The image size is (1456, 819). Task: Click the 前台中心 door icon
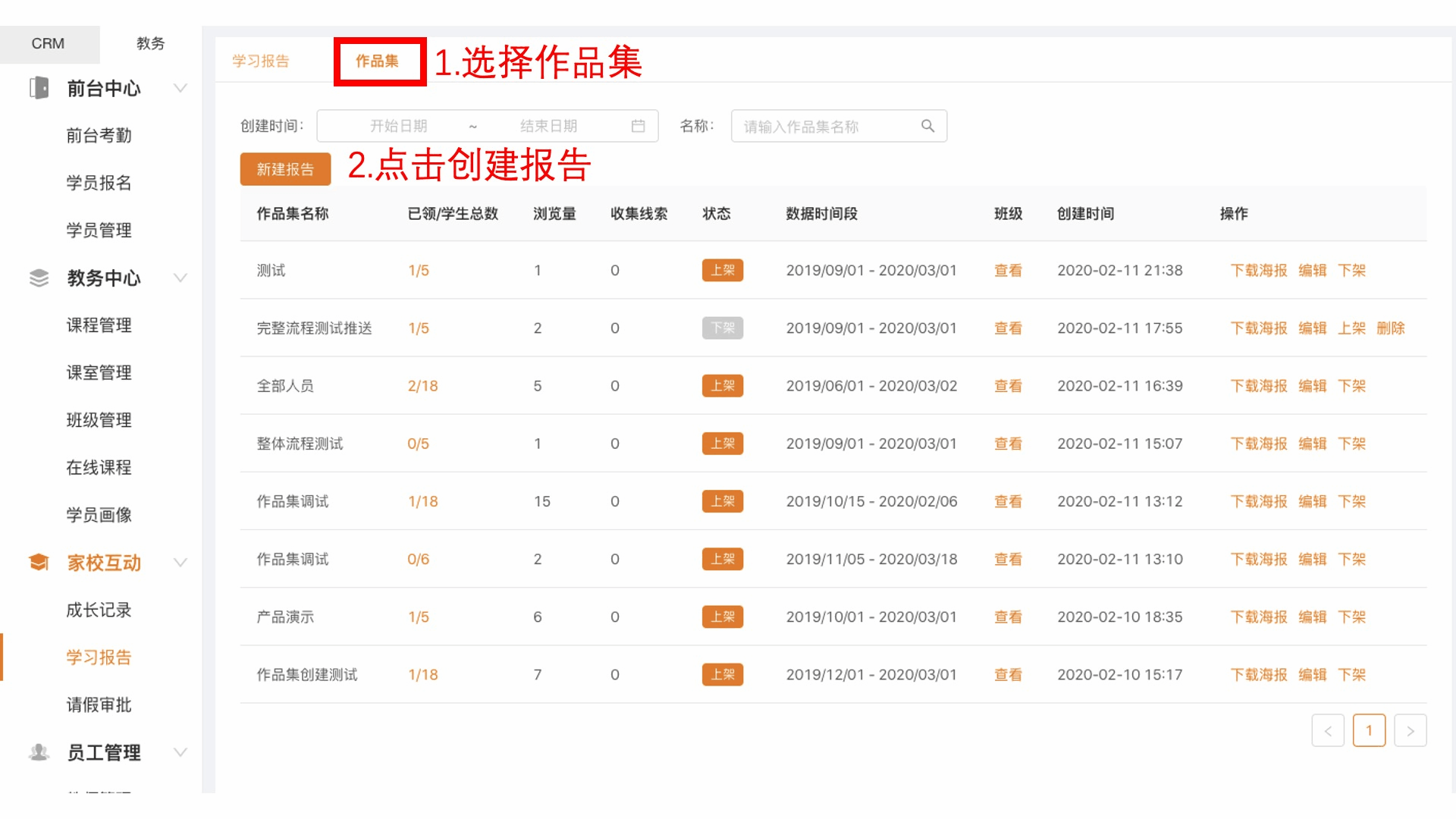[x=39, y=88]
